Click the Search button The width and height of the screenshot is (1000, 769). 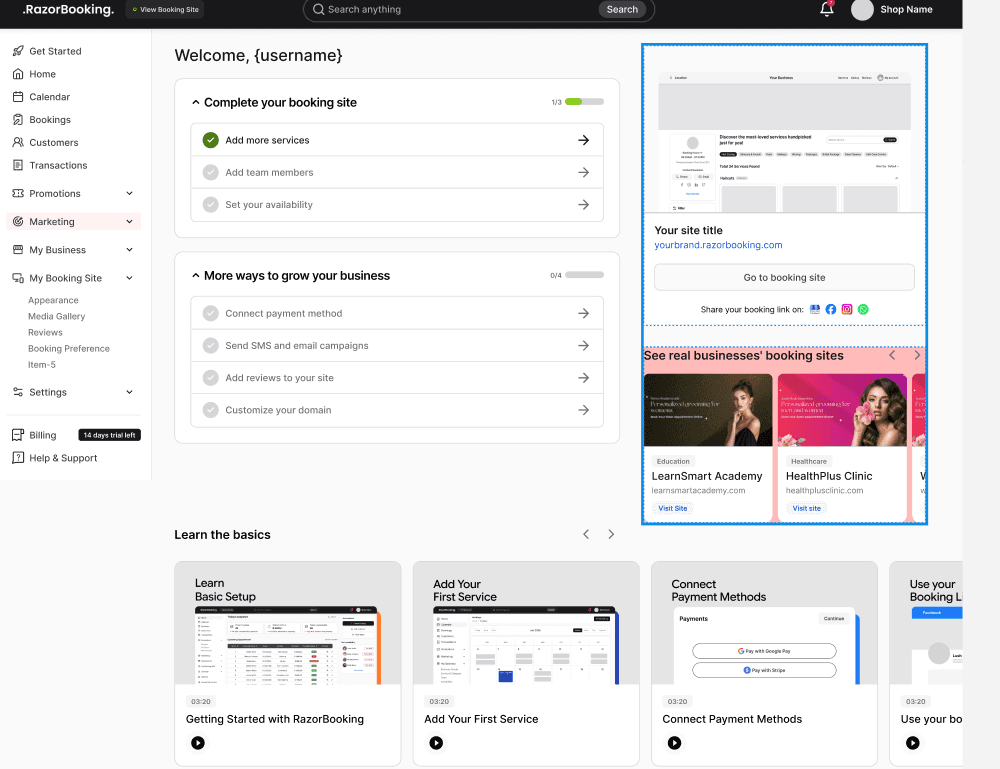[x=622, y=10]
